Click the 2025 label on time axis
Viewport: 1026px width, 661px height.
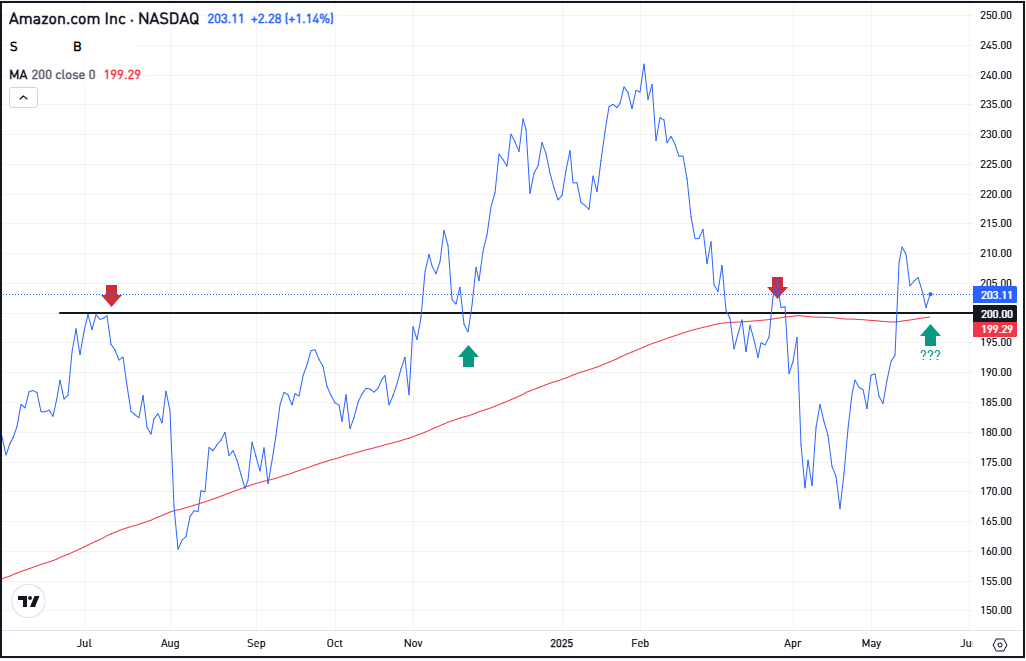tap(561, 643)
